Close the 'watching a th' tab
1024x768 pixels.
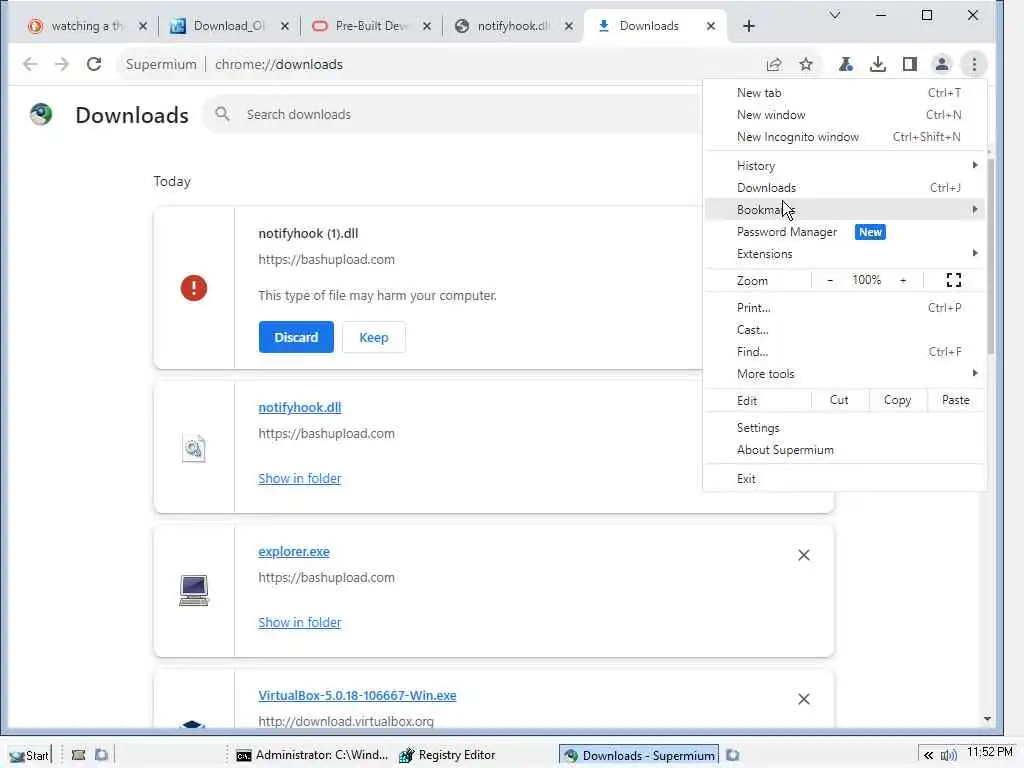pos(143,26)
